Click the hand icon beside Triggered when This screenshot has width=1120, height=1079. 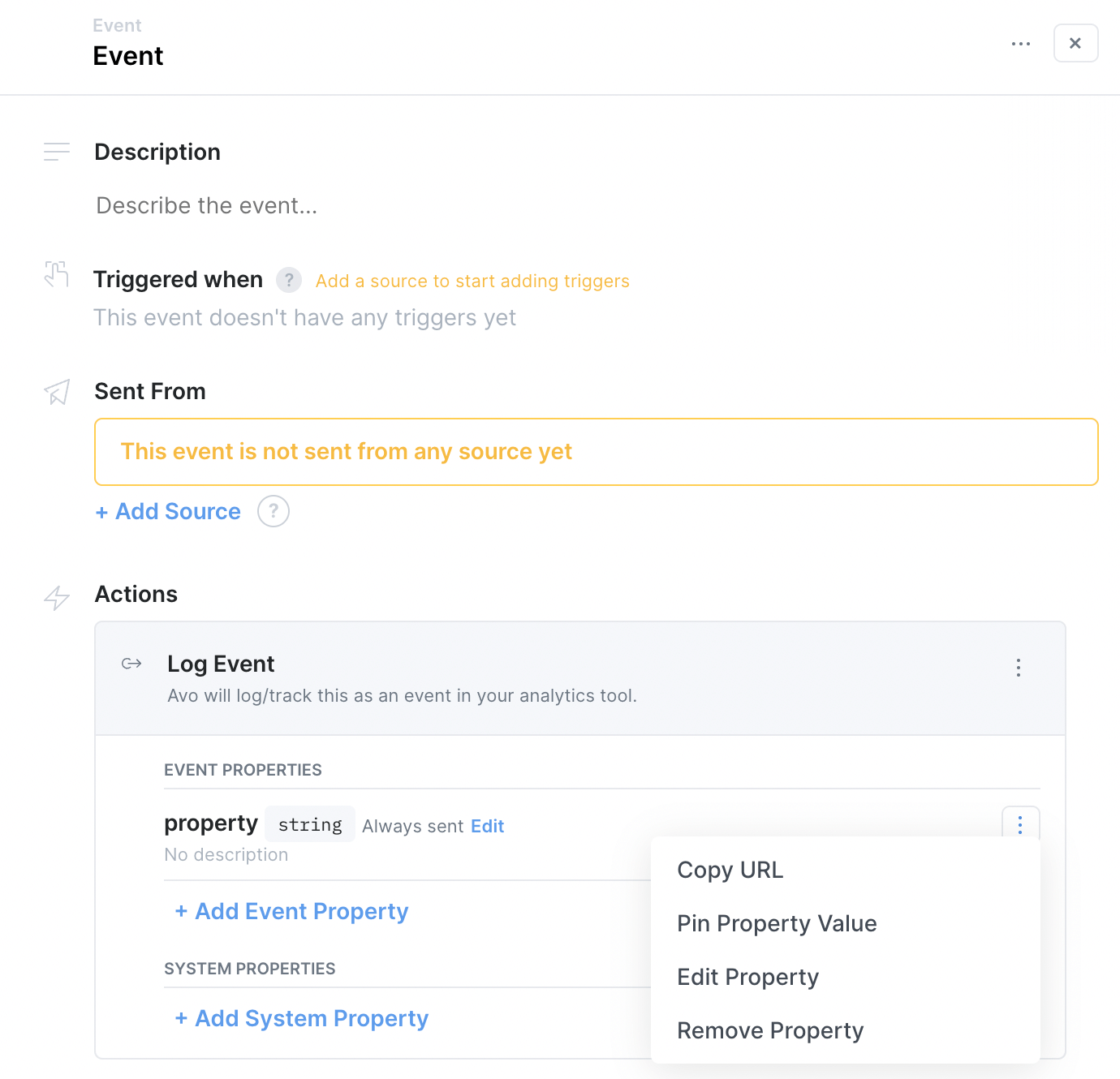click(x=56, y=275)
